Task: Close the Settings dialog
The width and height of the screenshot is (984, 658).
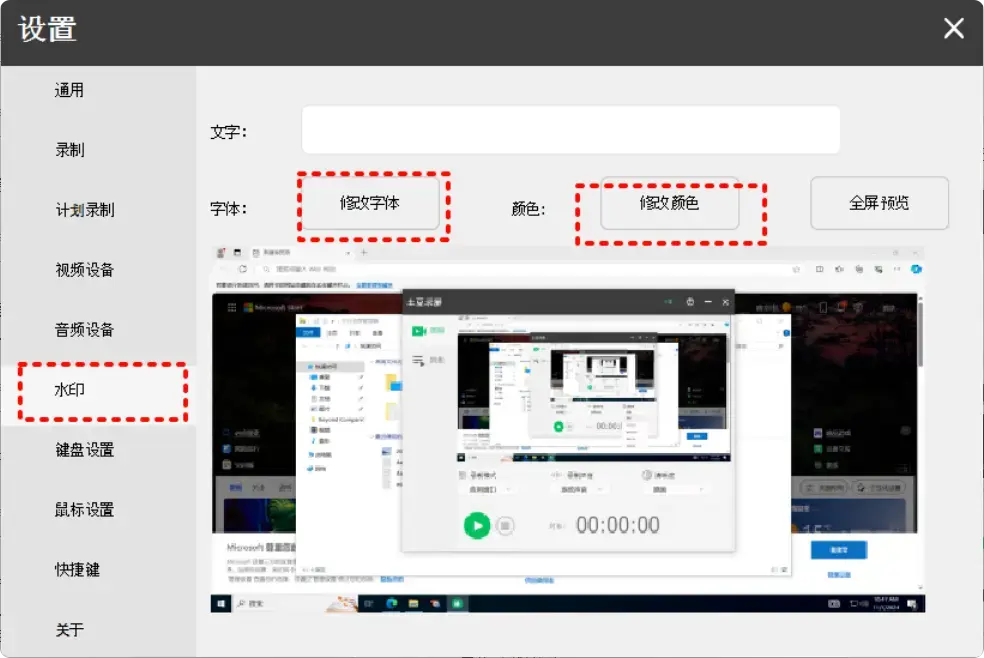Action: coord(953,29)
